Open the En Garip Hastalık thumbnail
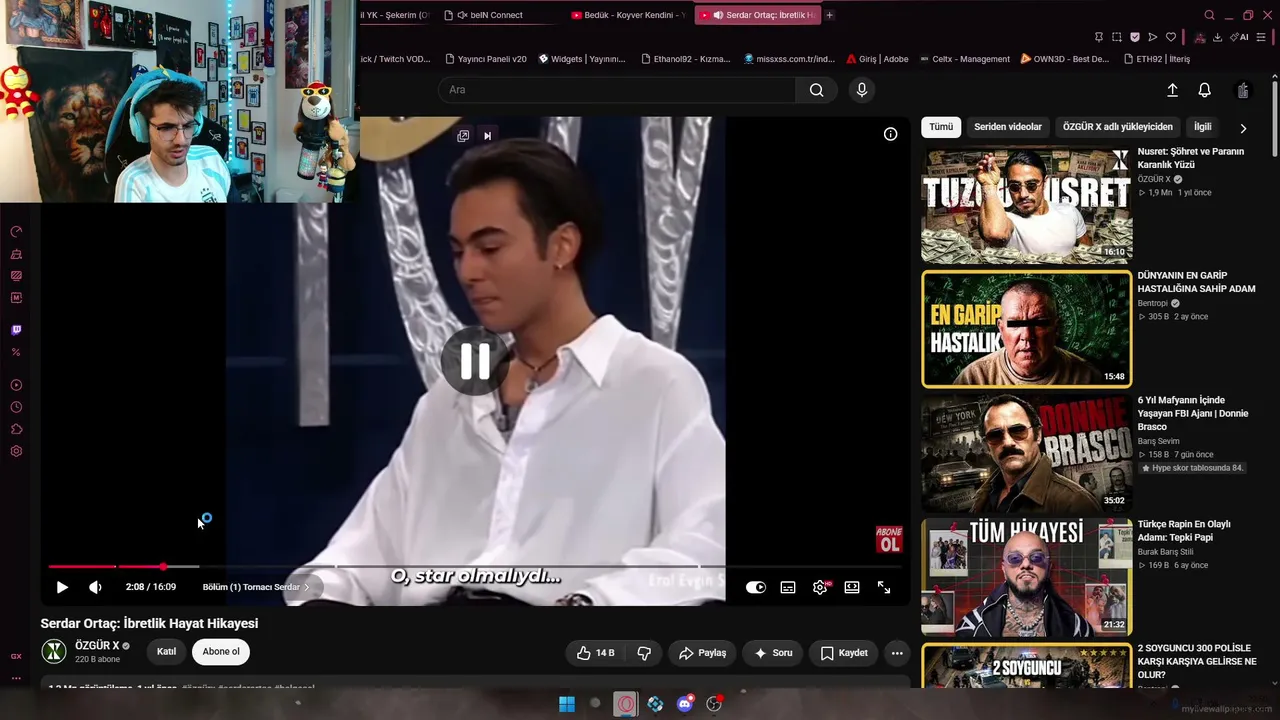This screenshot has height=720, width=1280. tap(1026, 329)
